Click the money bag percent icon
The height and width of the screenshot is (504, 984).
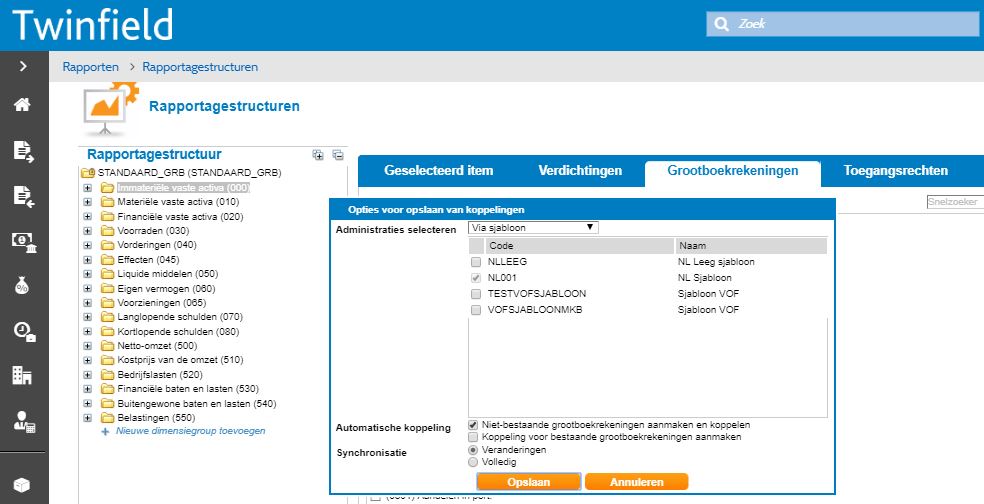tap(22, 285)
